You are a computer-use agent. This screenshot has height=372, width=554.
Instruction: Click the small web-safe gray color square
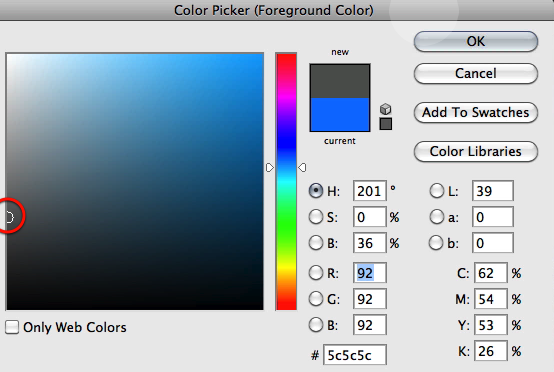point(385,124)
